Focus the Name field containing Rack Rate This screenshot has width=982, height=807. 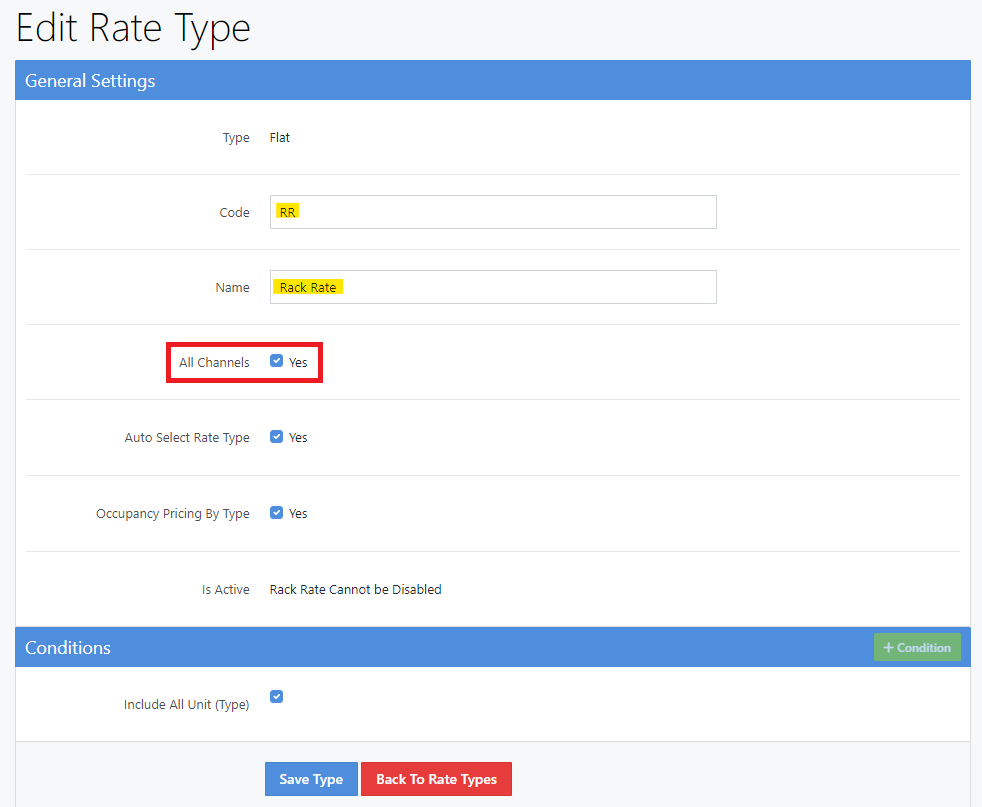(x=493, y=287)
